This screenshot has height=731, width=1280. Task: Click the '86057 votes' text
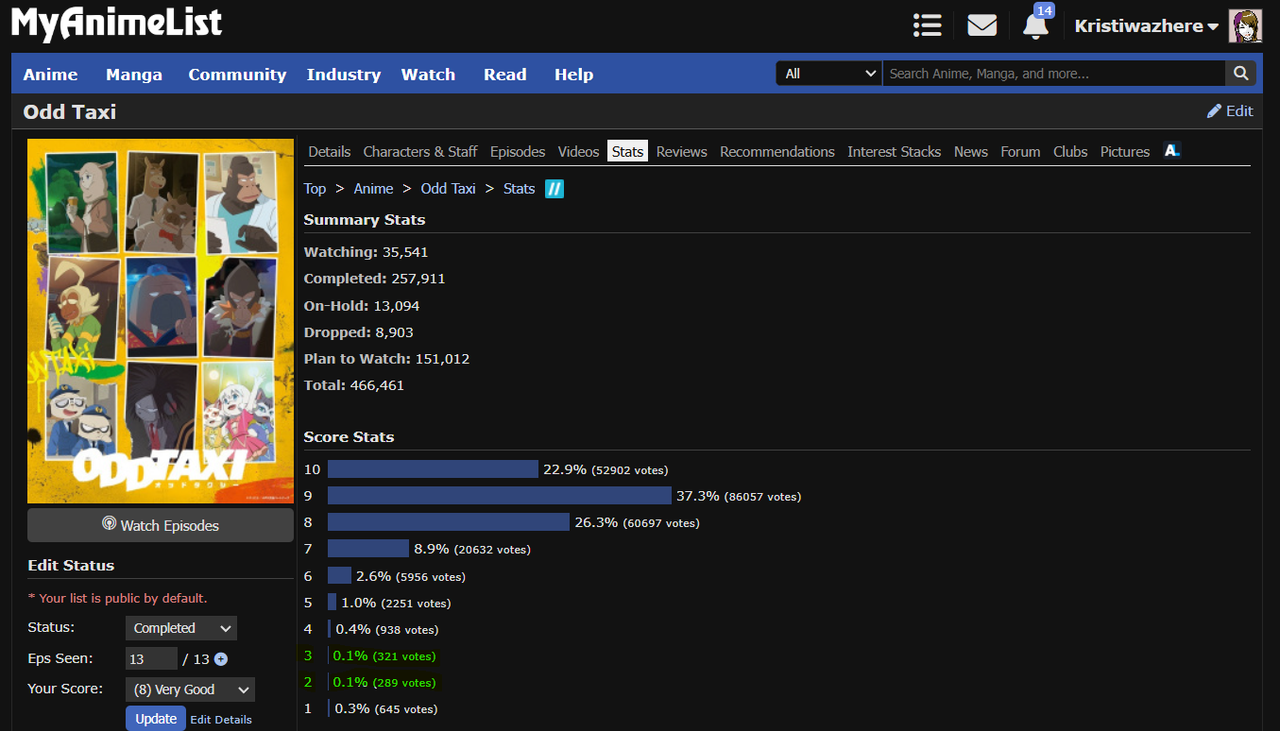[763, 496]
